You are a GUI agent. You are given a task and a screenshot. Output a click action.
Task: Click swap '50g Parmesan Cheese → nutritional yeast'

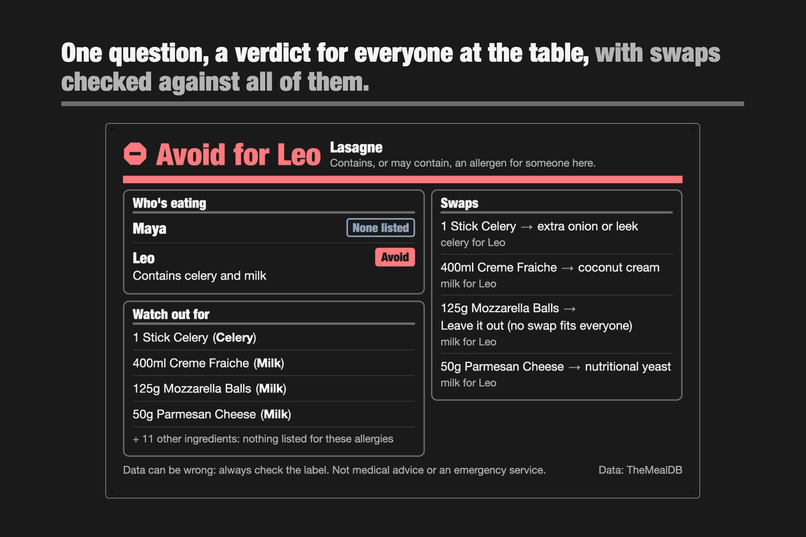(556, 366)
